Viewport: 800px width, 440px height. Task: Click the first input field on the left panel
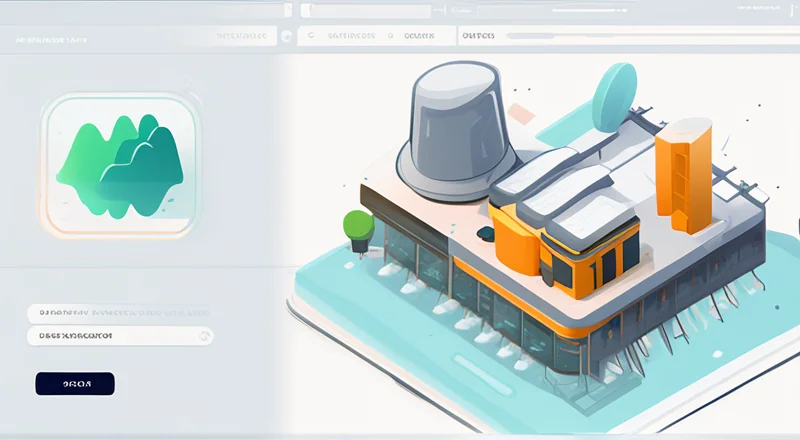click(120, 312)
